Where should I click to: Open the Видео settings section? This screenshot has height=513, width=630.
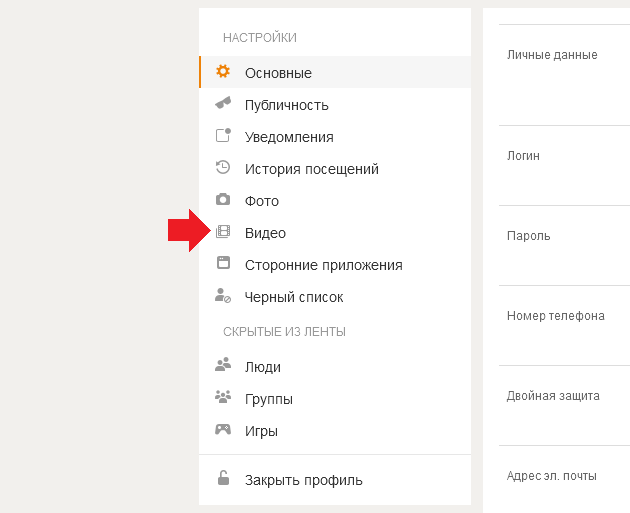coord(335,233)
